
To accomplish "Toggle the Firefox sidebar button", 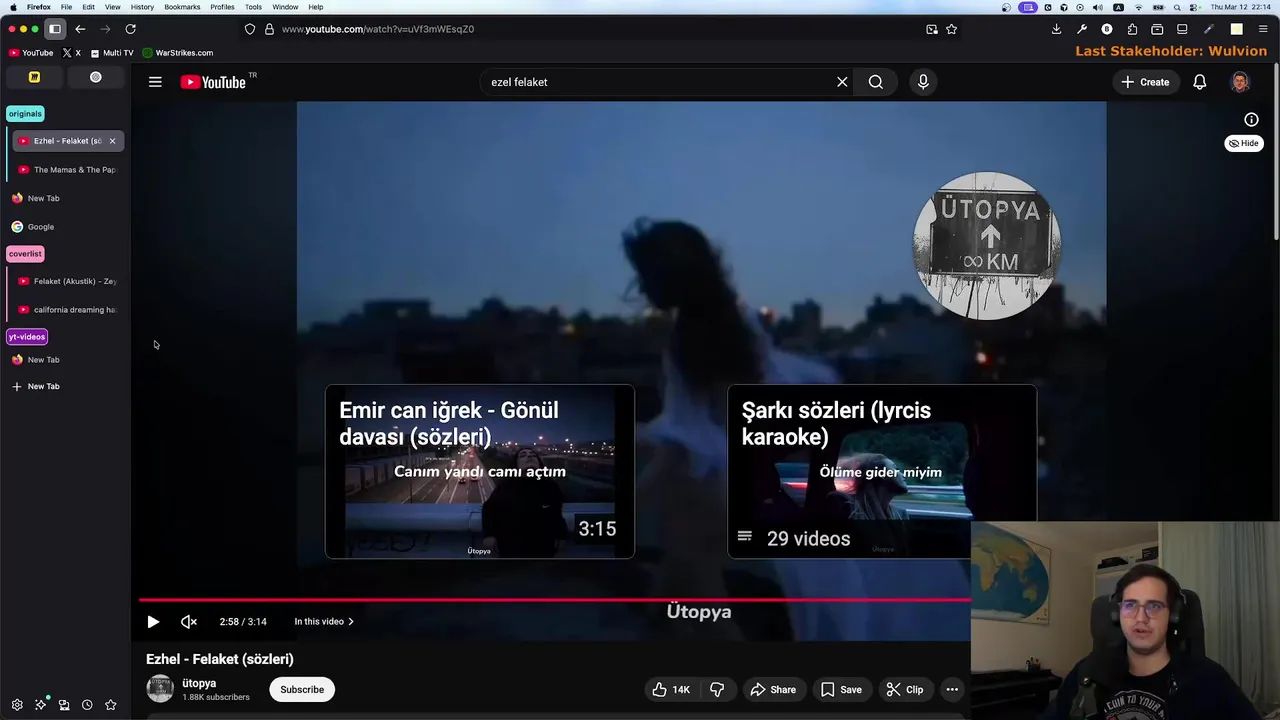I will click(x=55, y=29).
